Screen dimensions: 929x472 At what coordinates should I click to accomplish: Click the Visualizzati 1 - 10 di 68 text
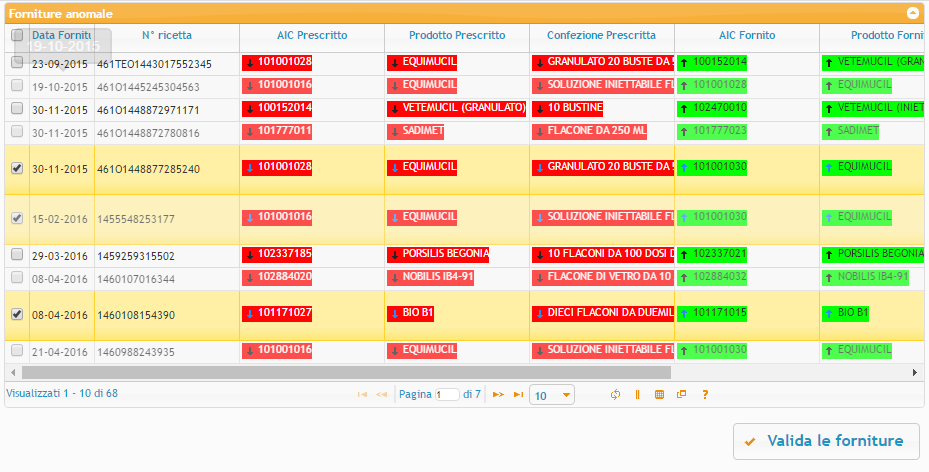[x=62, y=393]
